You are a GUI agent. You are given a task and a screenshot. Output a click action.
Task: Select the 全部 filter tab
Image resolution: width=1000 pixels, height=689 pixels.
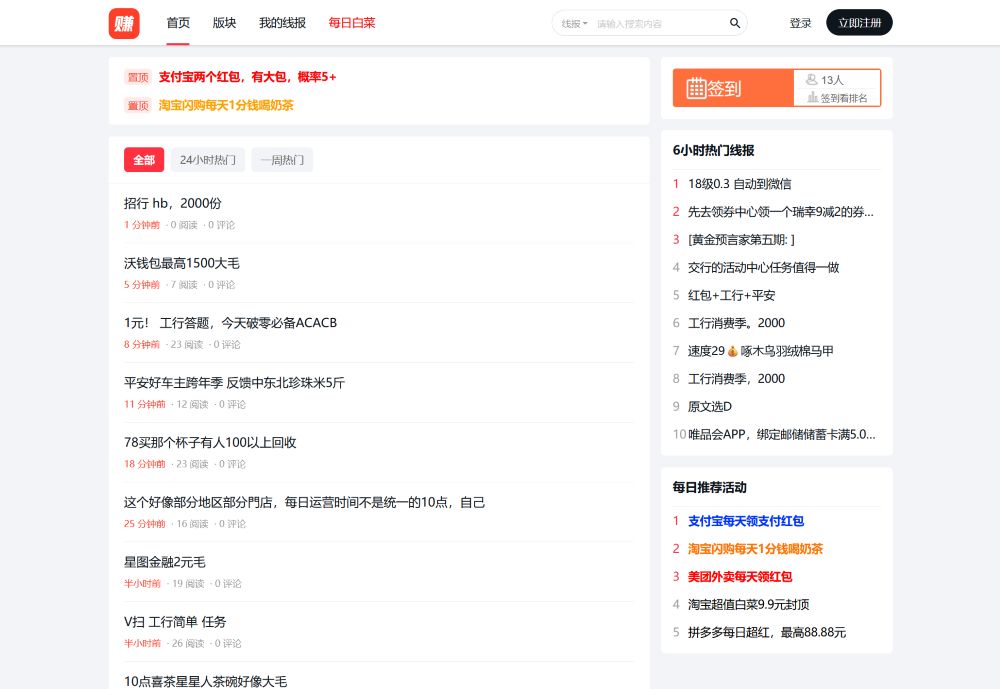tap(143, 160)
